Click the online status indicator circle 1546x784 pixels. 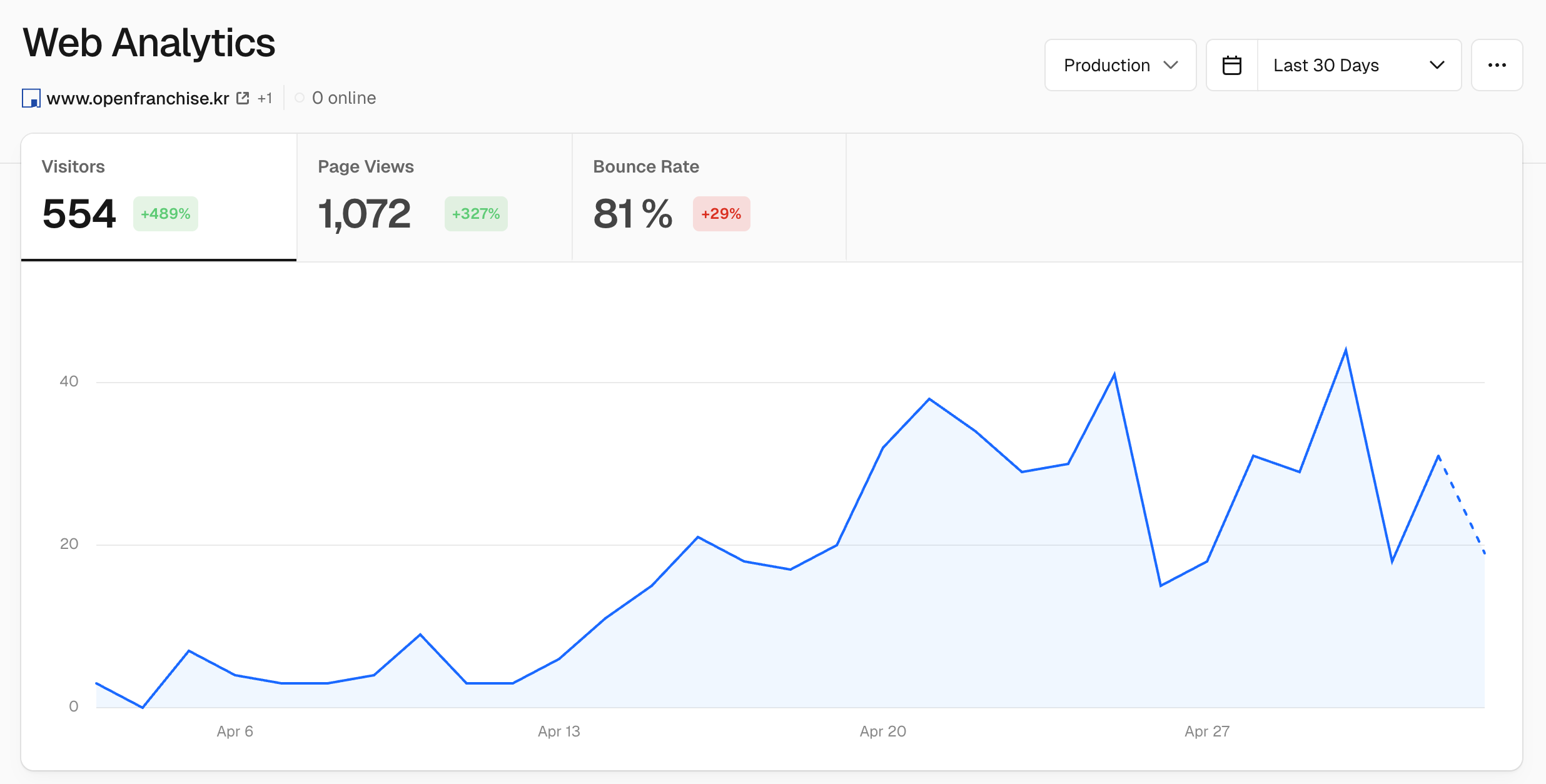pyautogui.click(x=300, y=98)
